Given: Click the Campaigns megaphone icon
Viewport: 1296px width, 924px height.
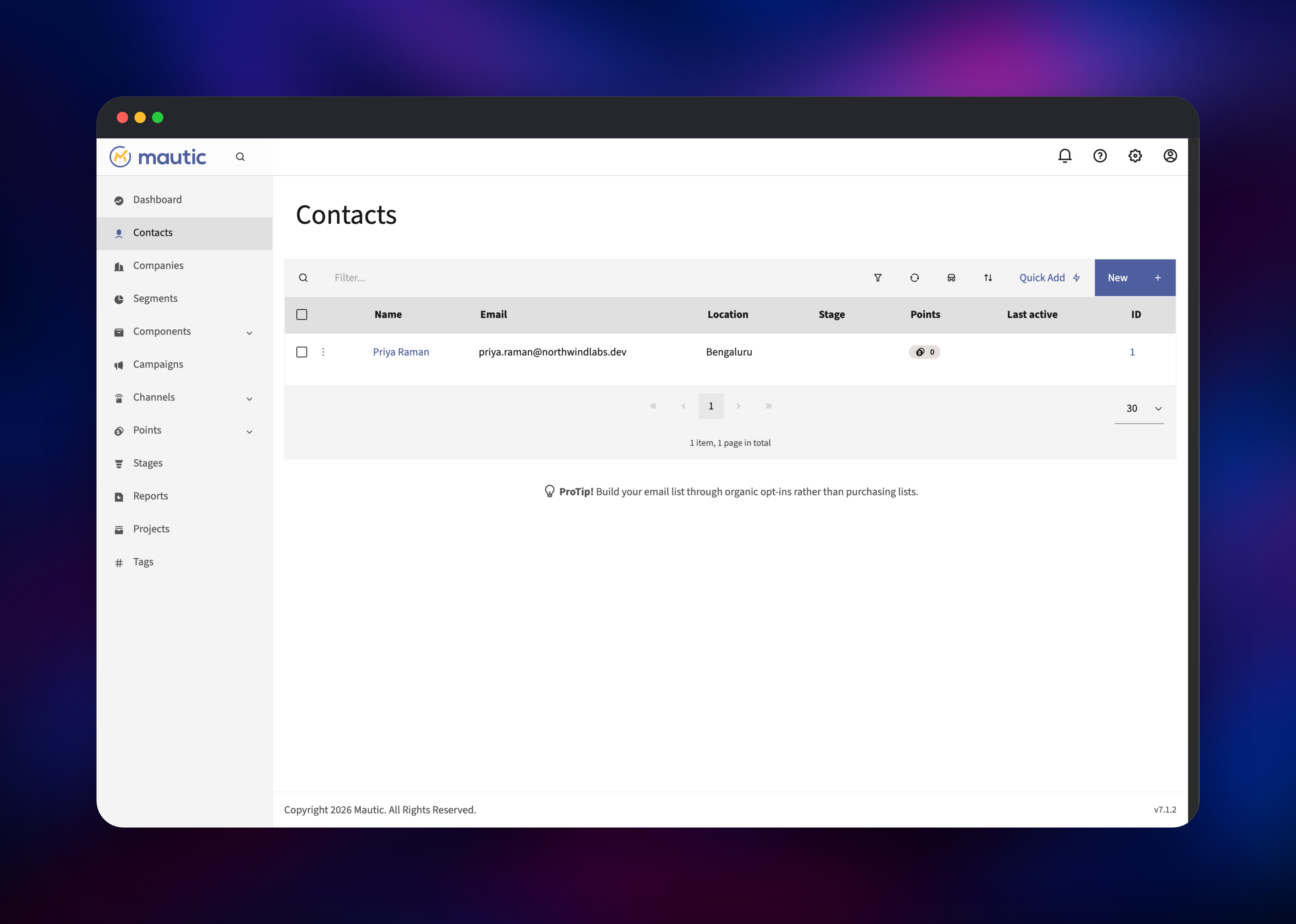Looking at the screenshot, I should click(x=119, y=365).
